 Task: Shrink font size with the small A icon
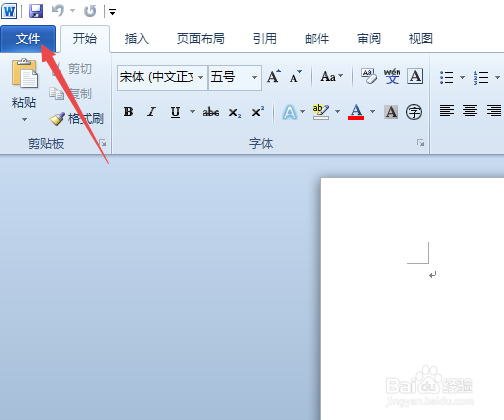pos(295,77)
